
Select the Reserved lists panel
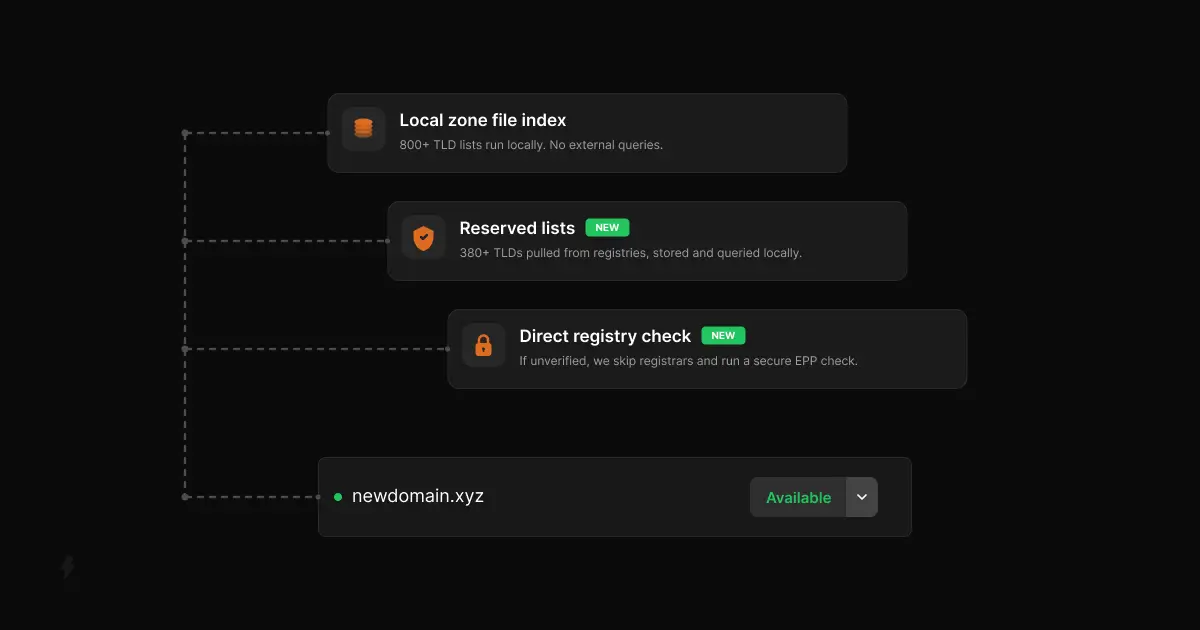(x=647, y=240)
